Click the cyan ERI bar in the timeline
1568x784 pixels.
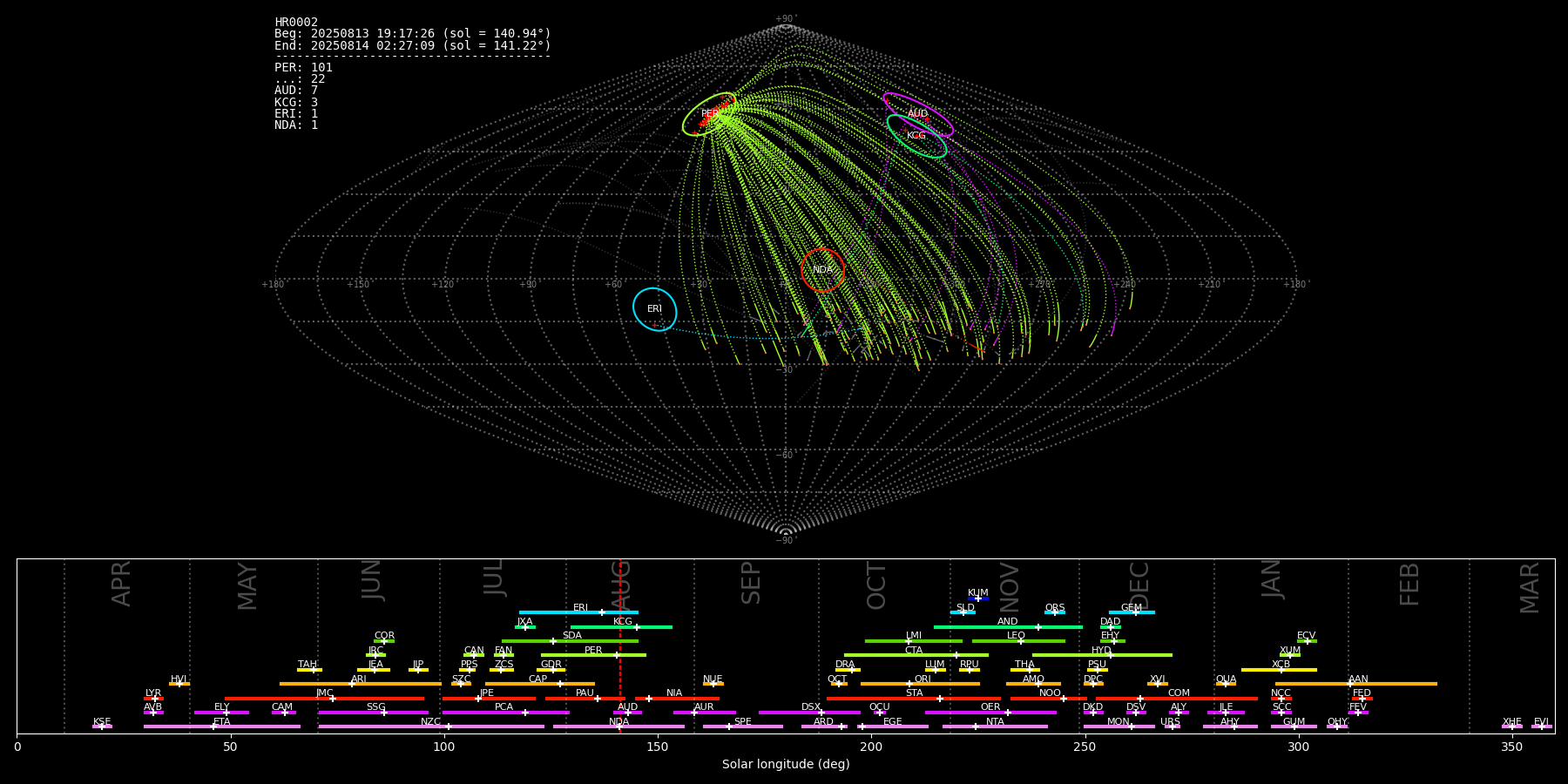pyautogui.click(x=578, y=612)
